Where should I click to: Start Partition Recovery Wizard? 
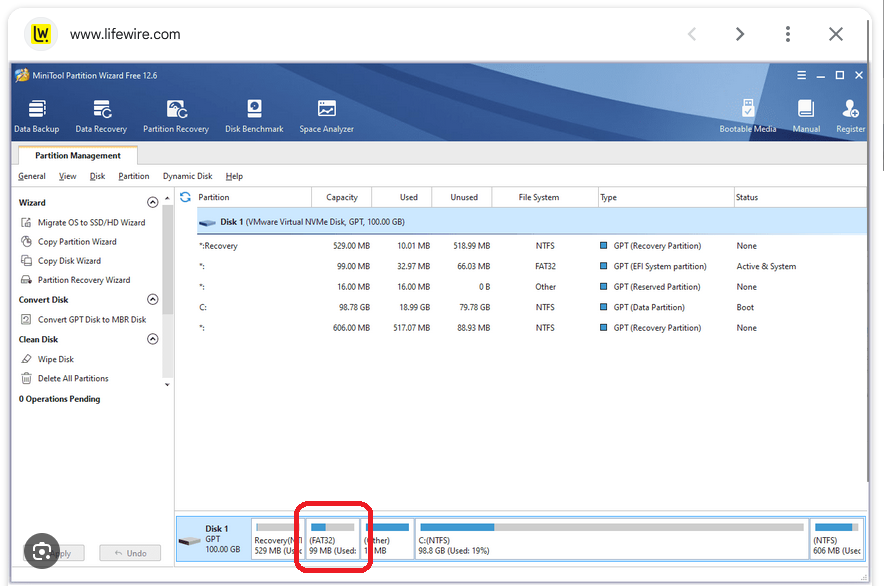pyautogui.click(x=76, y=280)
